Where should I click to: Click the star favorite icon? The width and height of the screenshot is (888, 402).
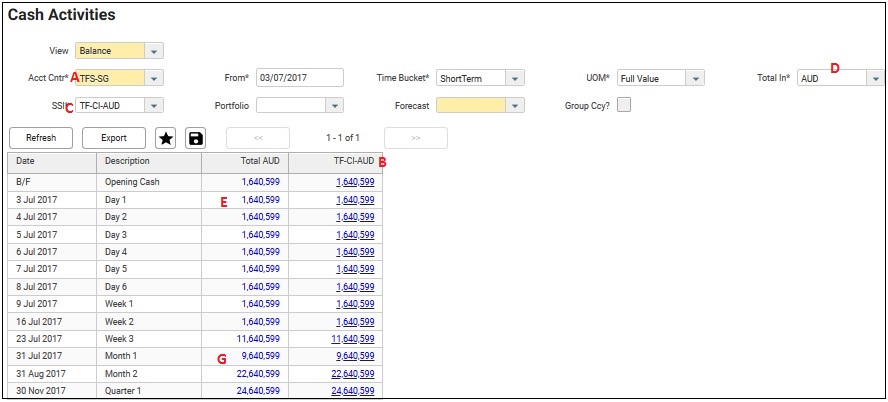coord(166,138)
